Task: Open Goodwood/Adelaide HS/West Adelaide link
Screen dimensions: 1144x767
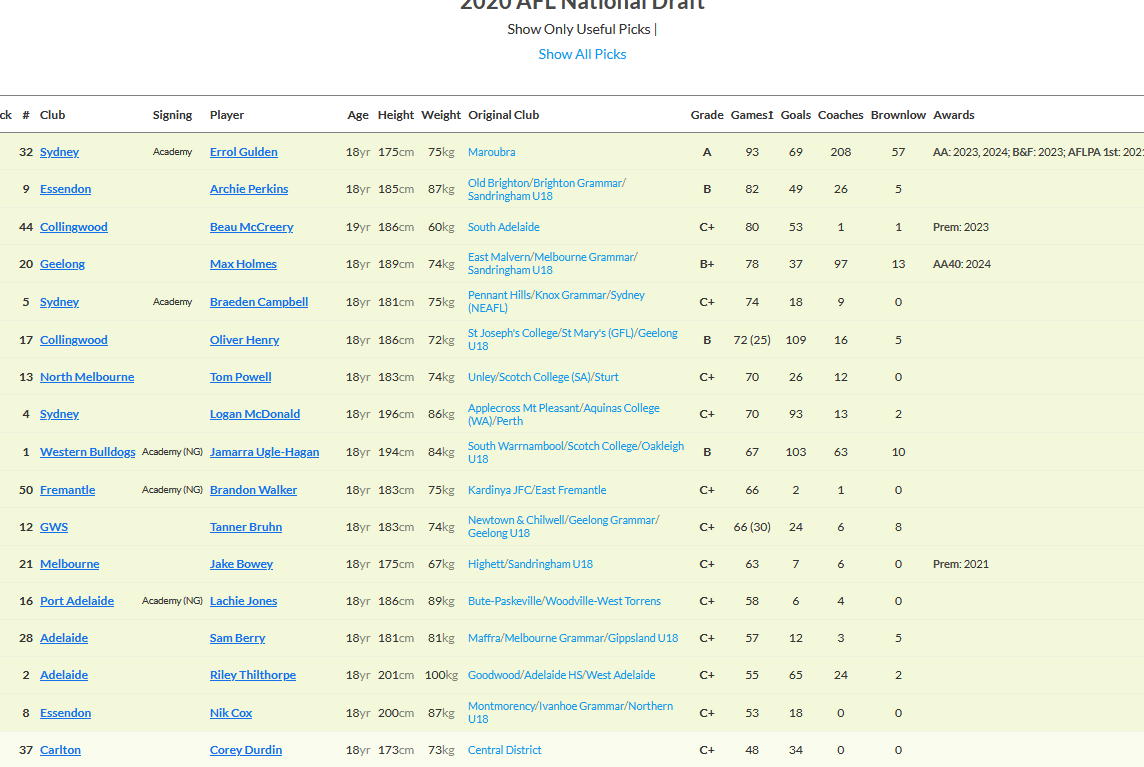Action: (x=561, y=675)
